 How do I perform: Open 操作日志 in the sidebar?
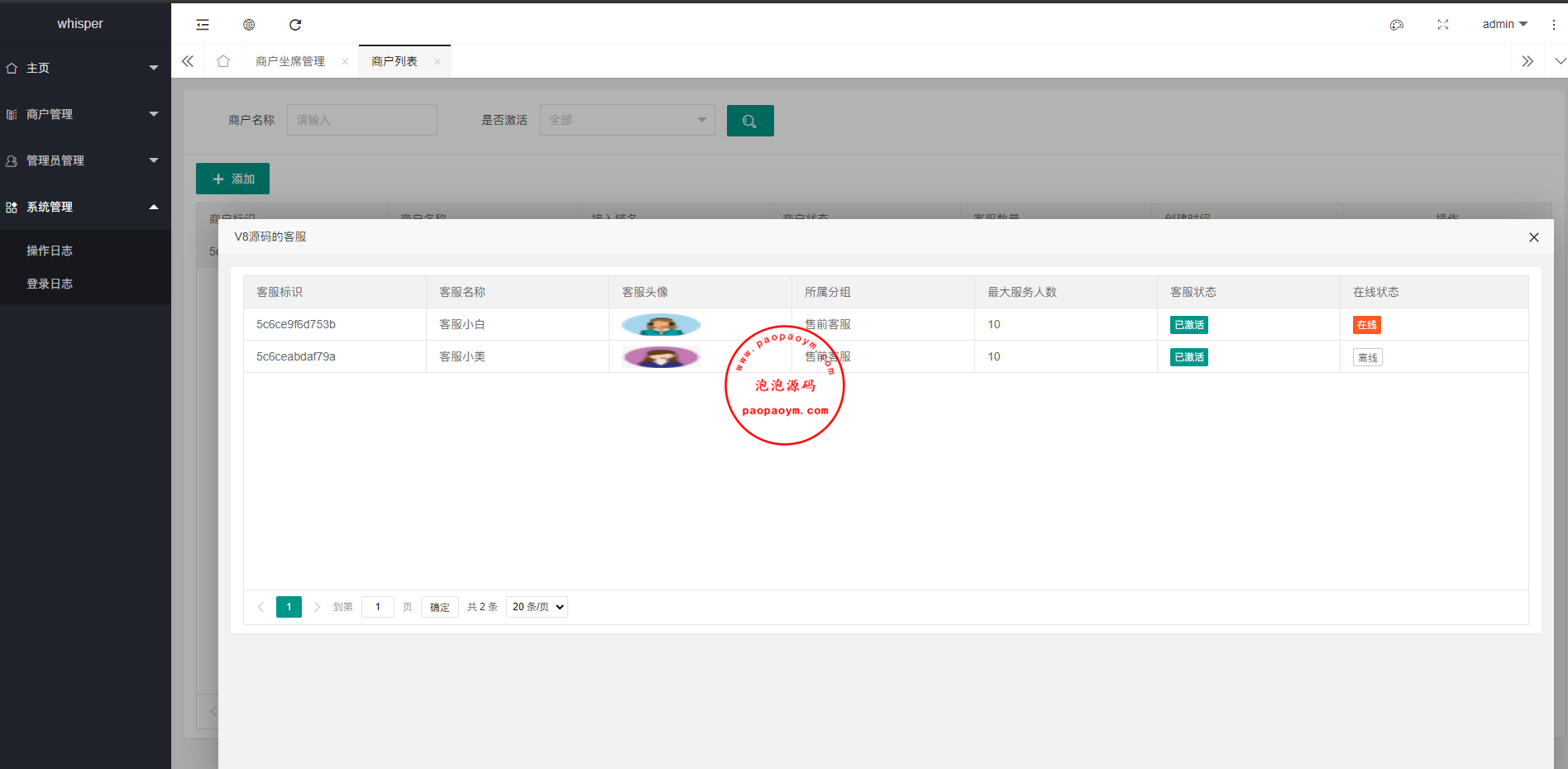pos(50,251)
